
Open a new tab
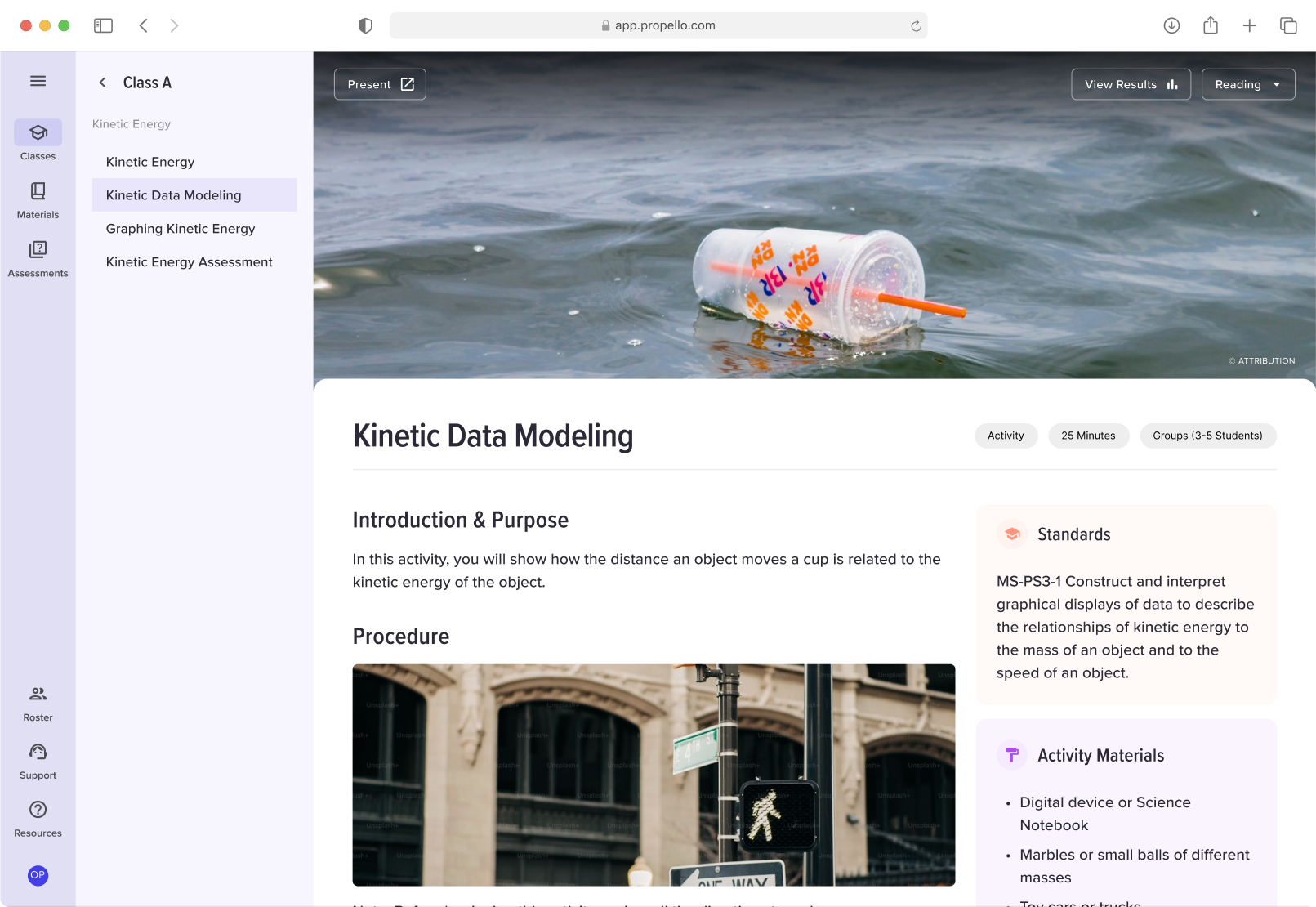click(1249, 25)
